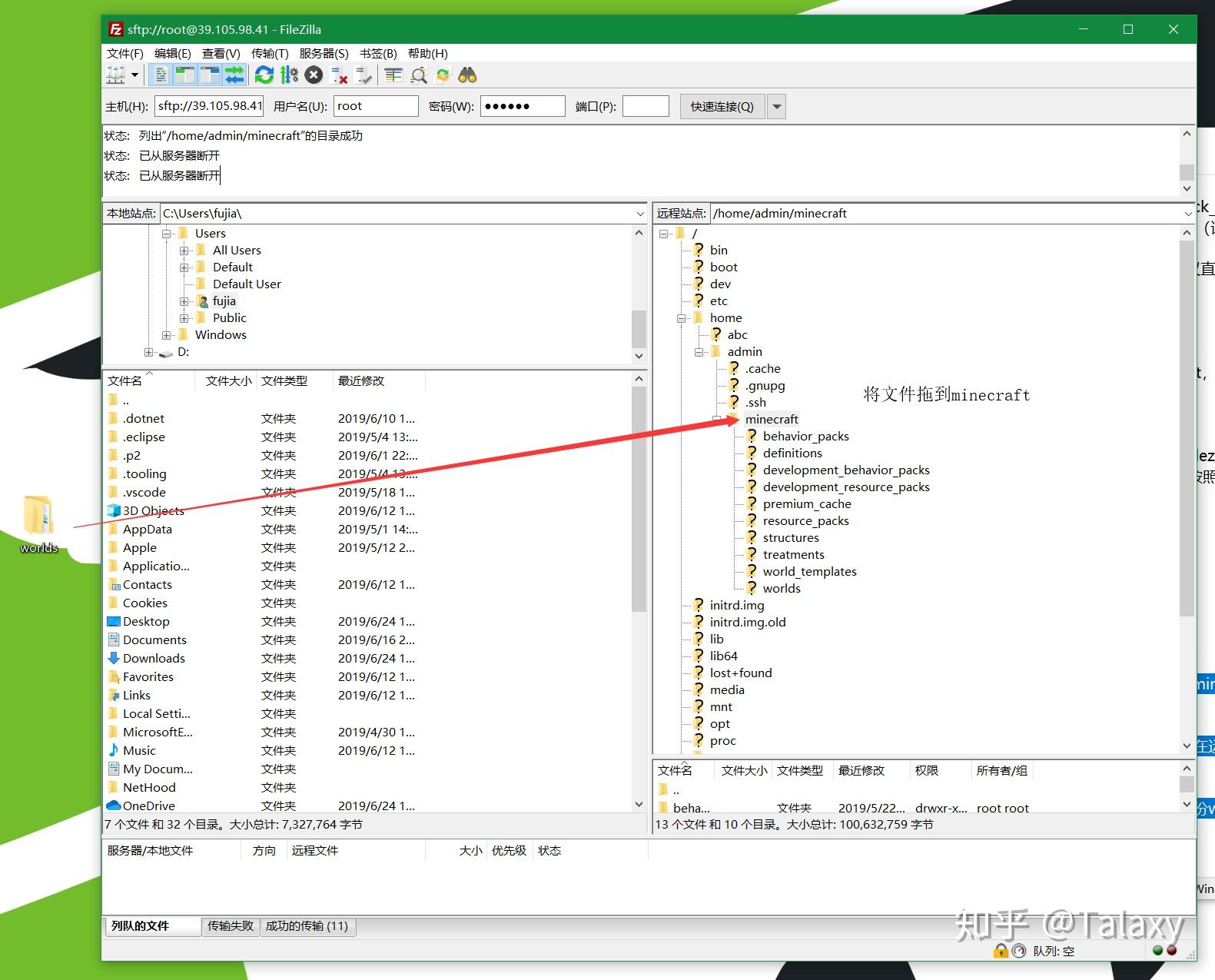Collapse the remote home folder

[681, 318]
